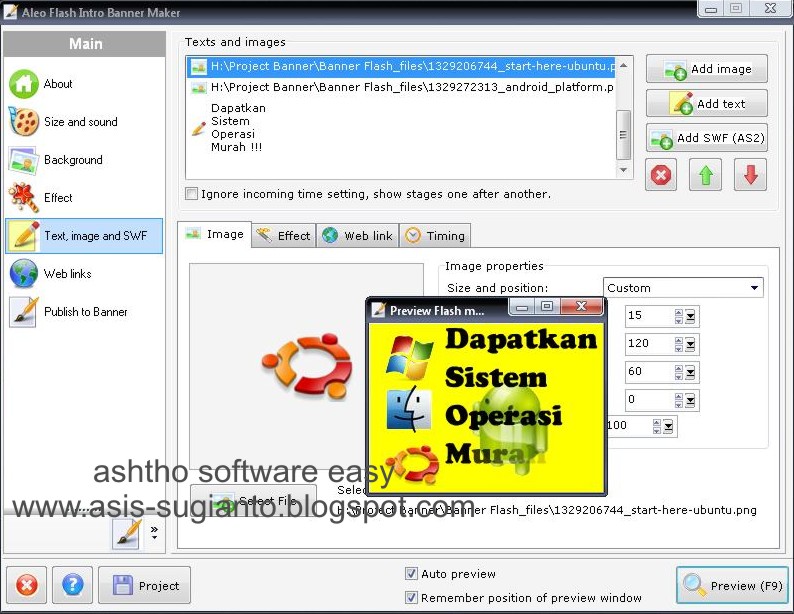Viewport: 794px width, 614px height.
Task: Click the field showing value 60
Action: 649,372
